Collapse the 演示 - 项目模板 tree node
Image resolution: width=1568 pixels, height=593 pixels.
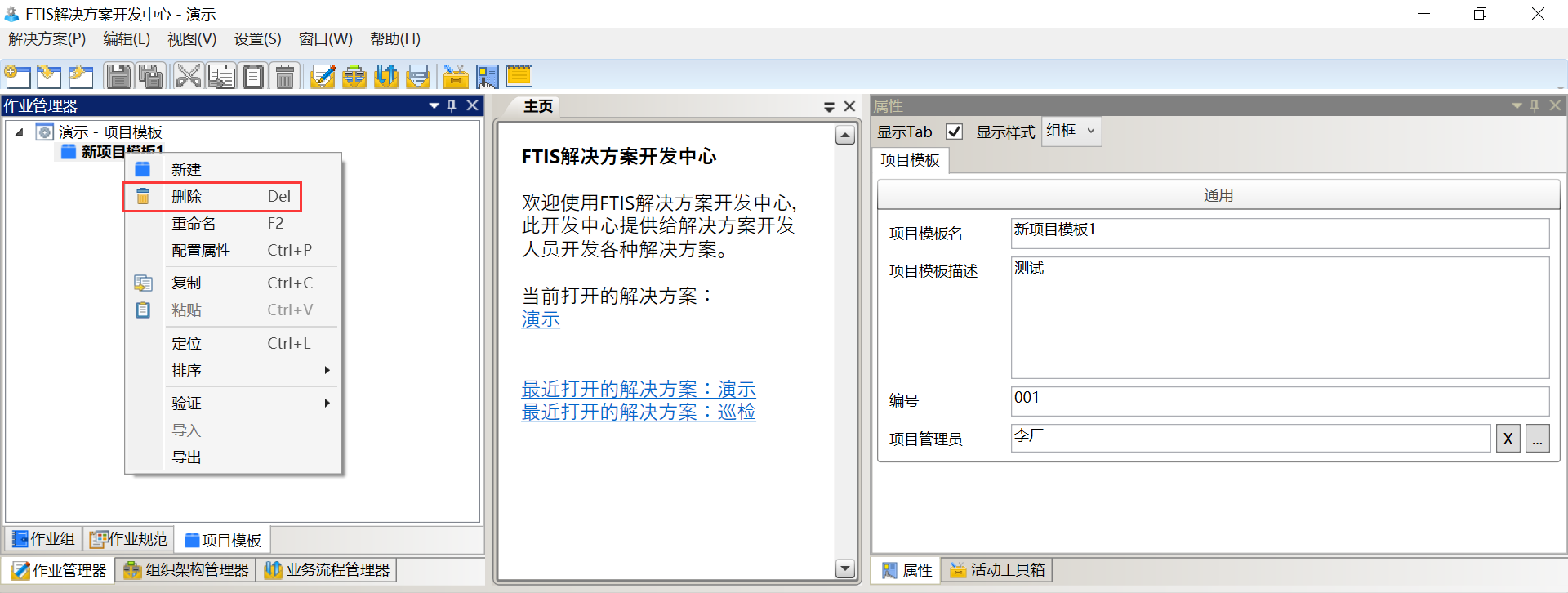[20, 132]
